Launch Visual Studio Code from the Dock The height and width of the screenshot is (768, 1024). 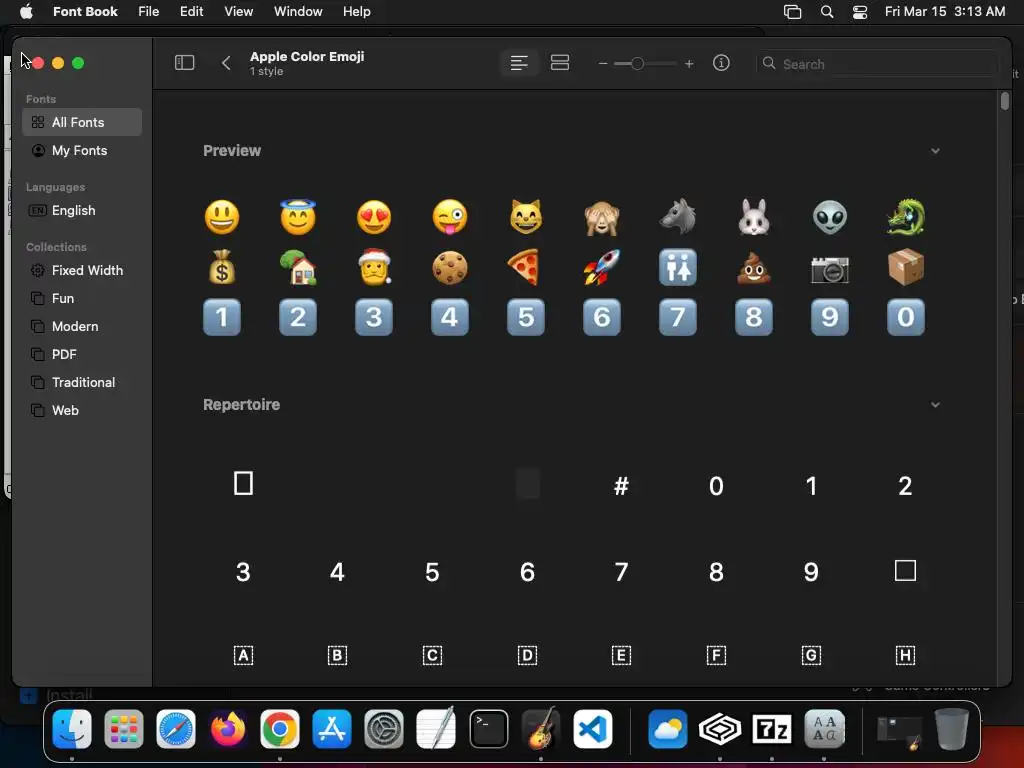(x=593, y=729)
